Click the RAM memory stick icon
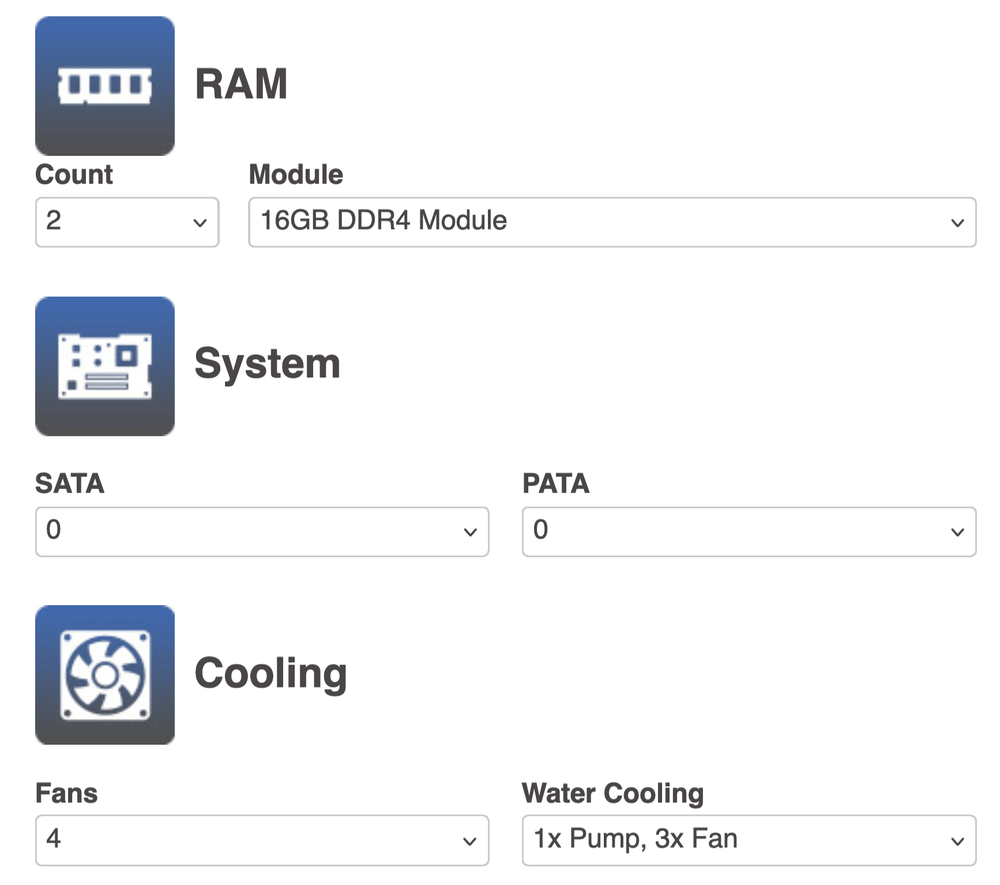Image resolution: width=1000 pixels, height=885 pixels. pos(105,86)
